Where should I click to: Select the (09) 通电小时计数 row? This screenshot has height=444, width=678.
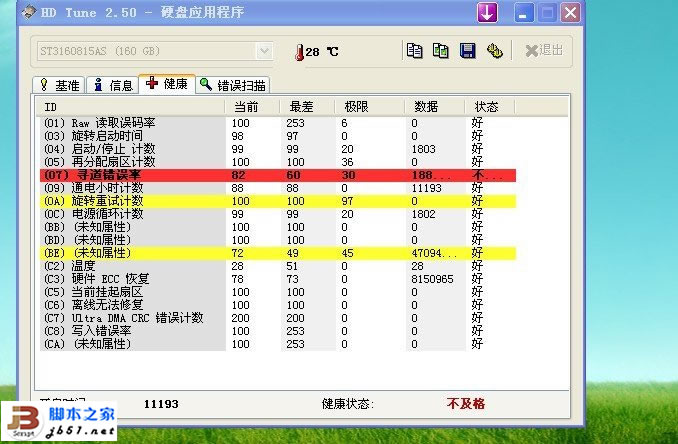click(278, 188)
